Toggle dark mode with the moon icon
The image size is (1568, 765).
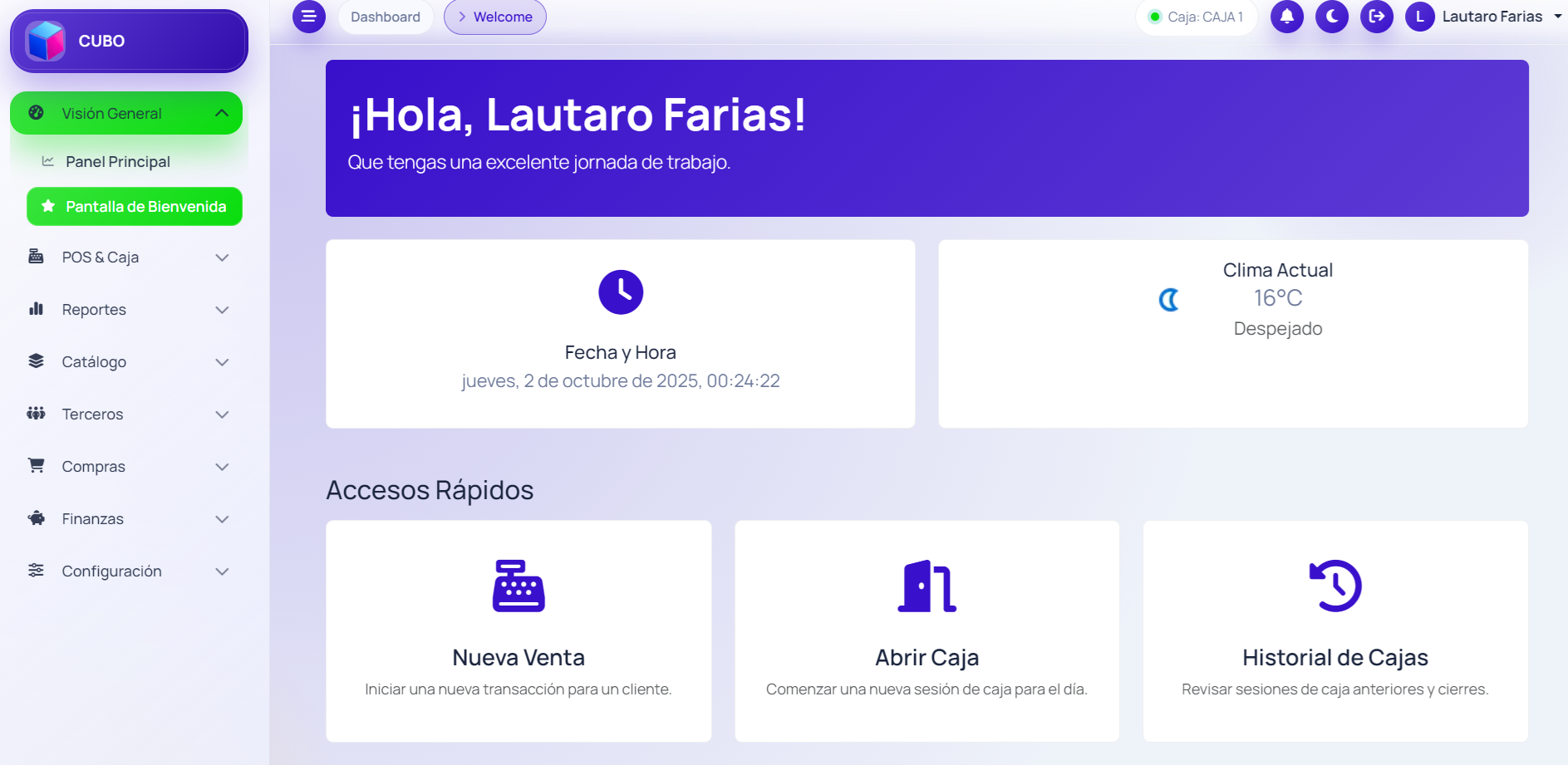(1331, 17)
